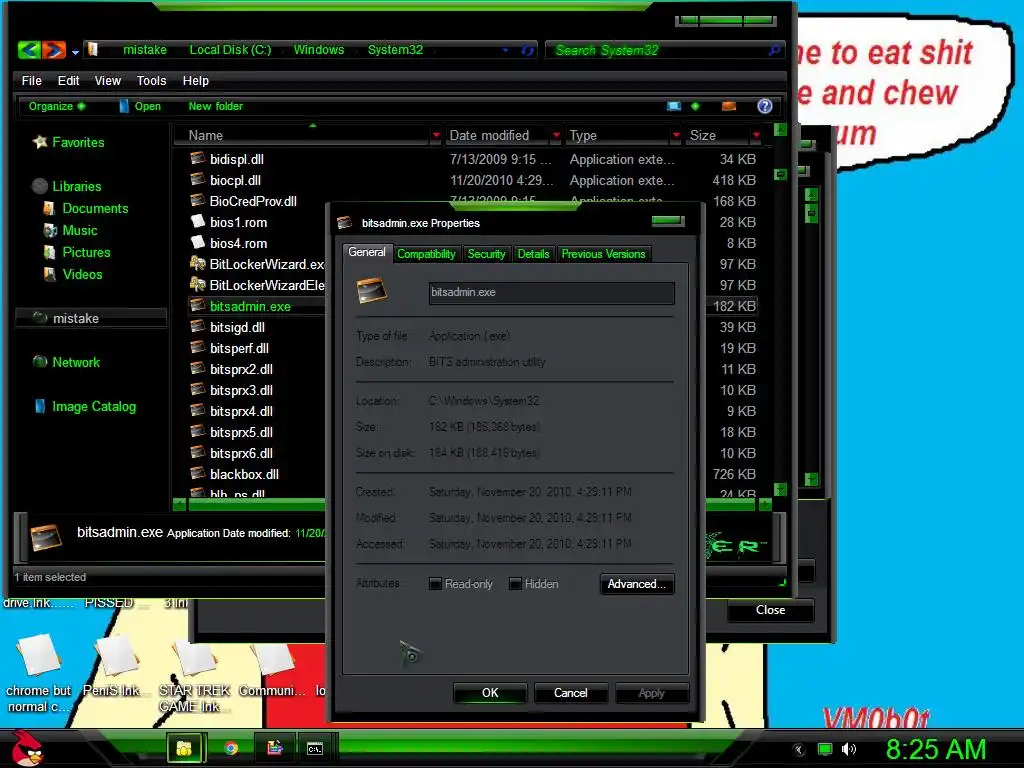The height and width of the screenshot is (768, 1024).
Task: Switch to the Details tab
Action: [x=534, y=254]
